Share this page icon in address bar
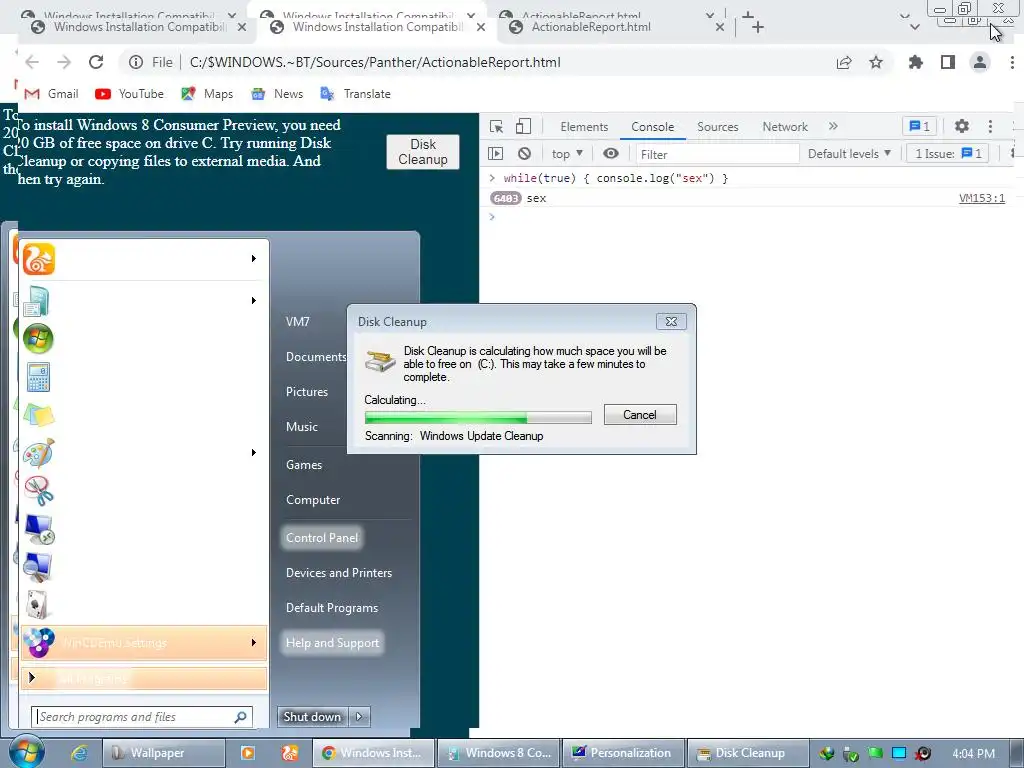This screenshot has width=1024, height=768. click(844, 62)
